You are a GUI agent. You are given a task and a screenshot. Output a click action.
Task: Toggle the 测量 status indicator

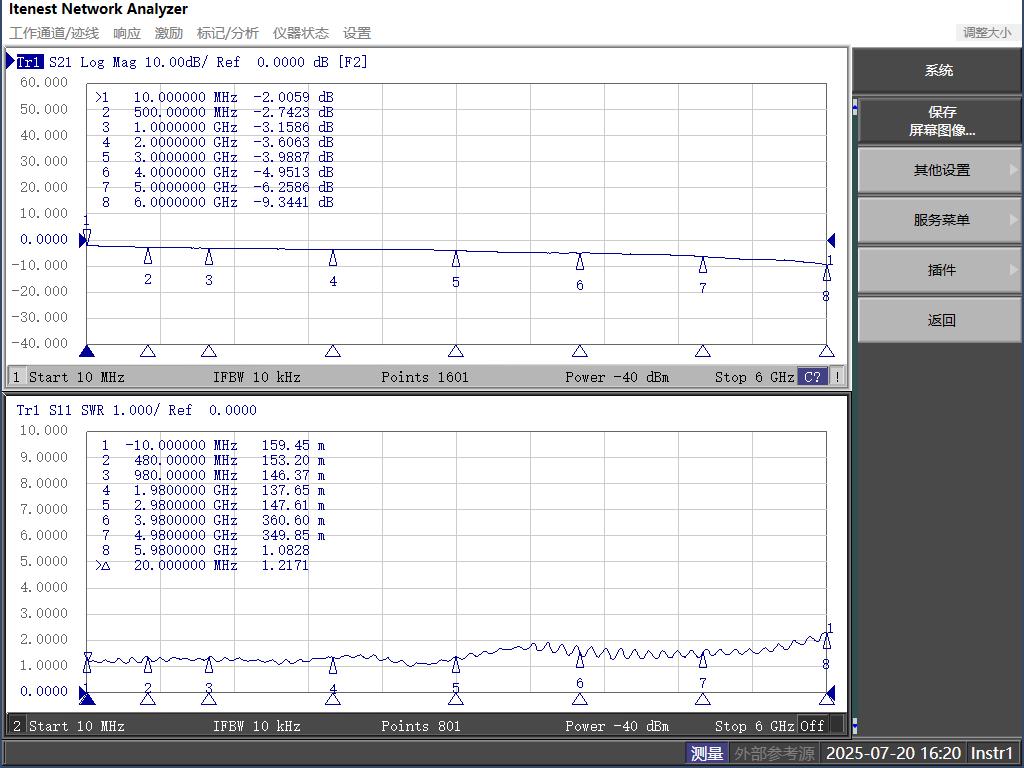(x=706, y=753)
